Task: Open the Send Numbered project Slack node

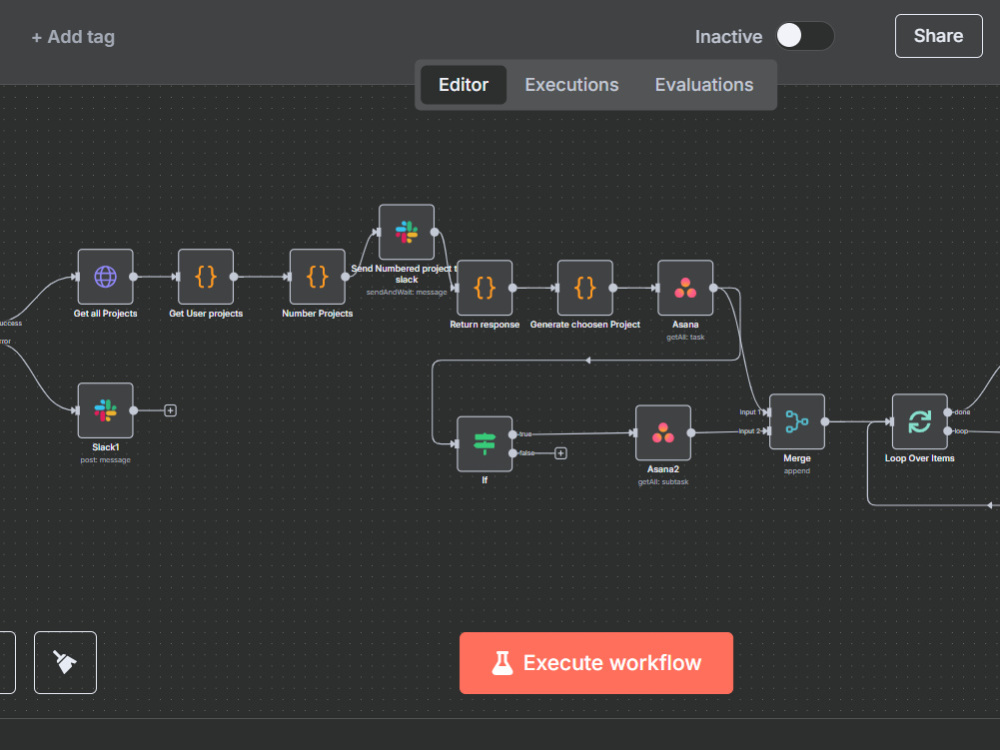Action: tap(406, 232)
